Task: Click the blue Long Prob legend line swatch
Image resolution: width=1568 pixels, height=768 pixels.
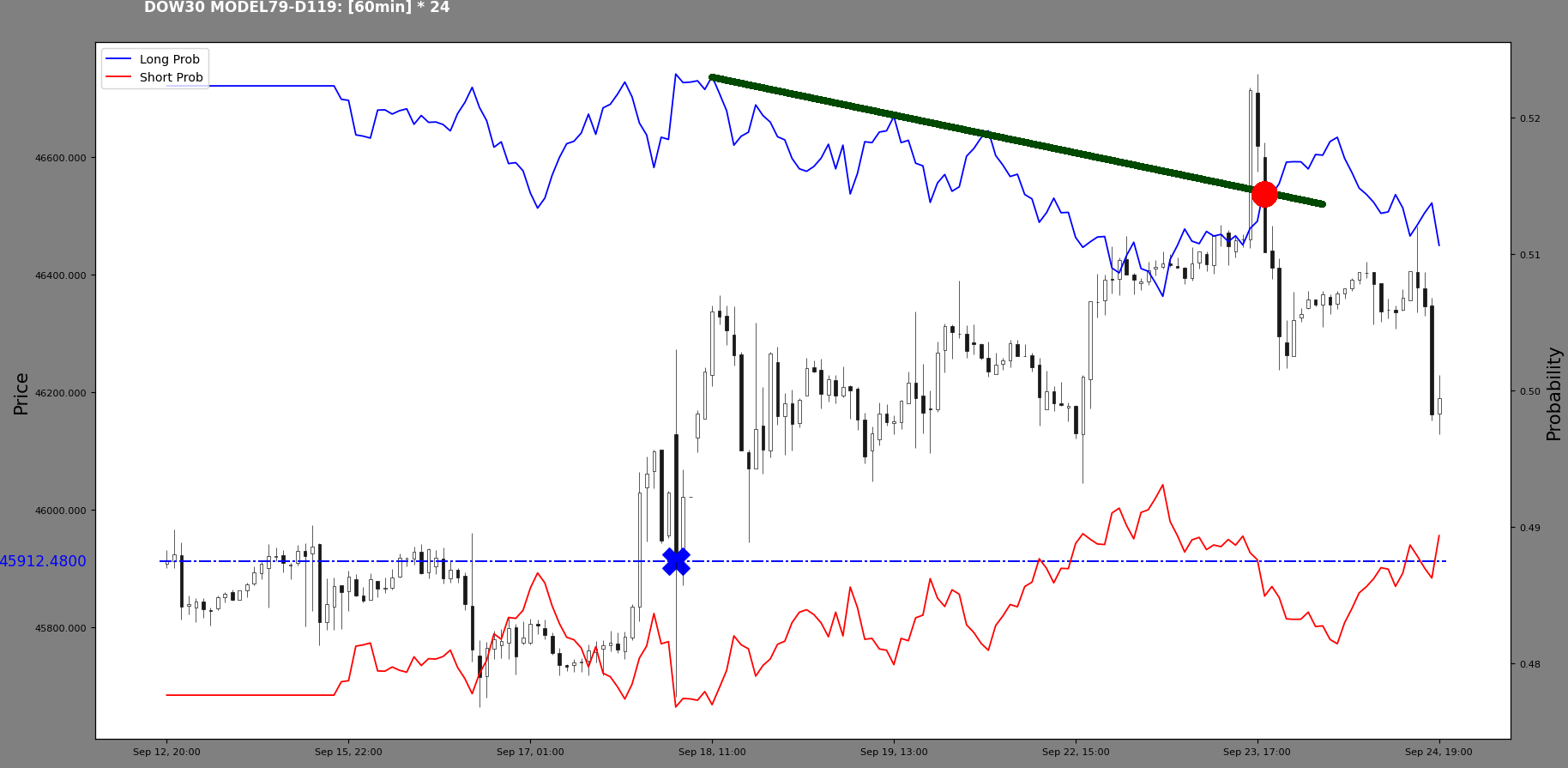Action: [x=118, y=59]
